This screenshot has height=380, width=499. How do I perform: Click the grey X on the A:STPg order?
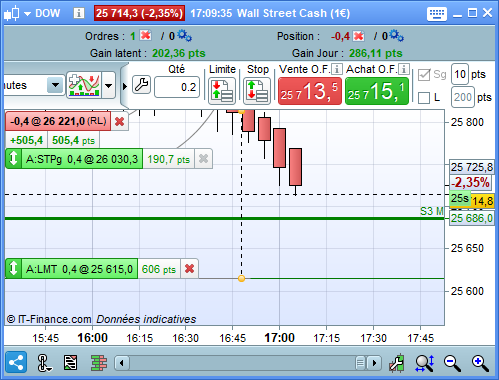[203, 159]
